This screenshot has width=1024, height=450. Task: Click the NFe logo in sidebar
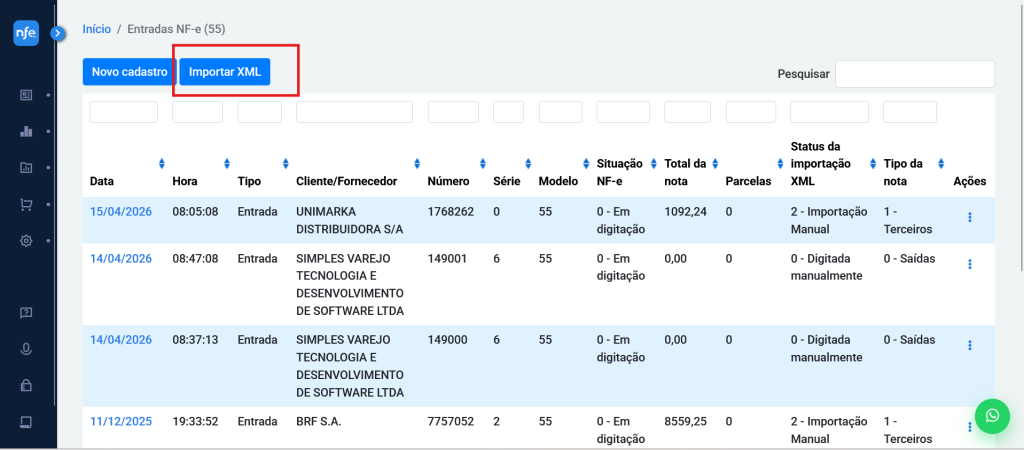pos(25,33)
